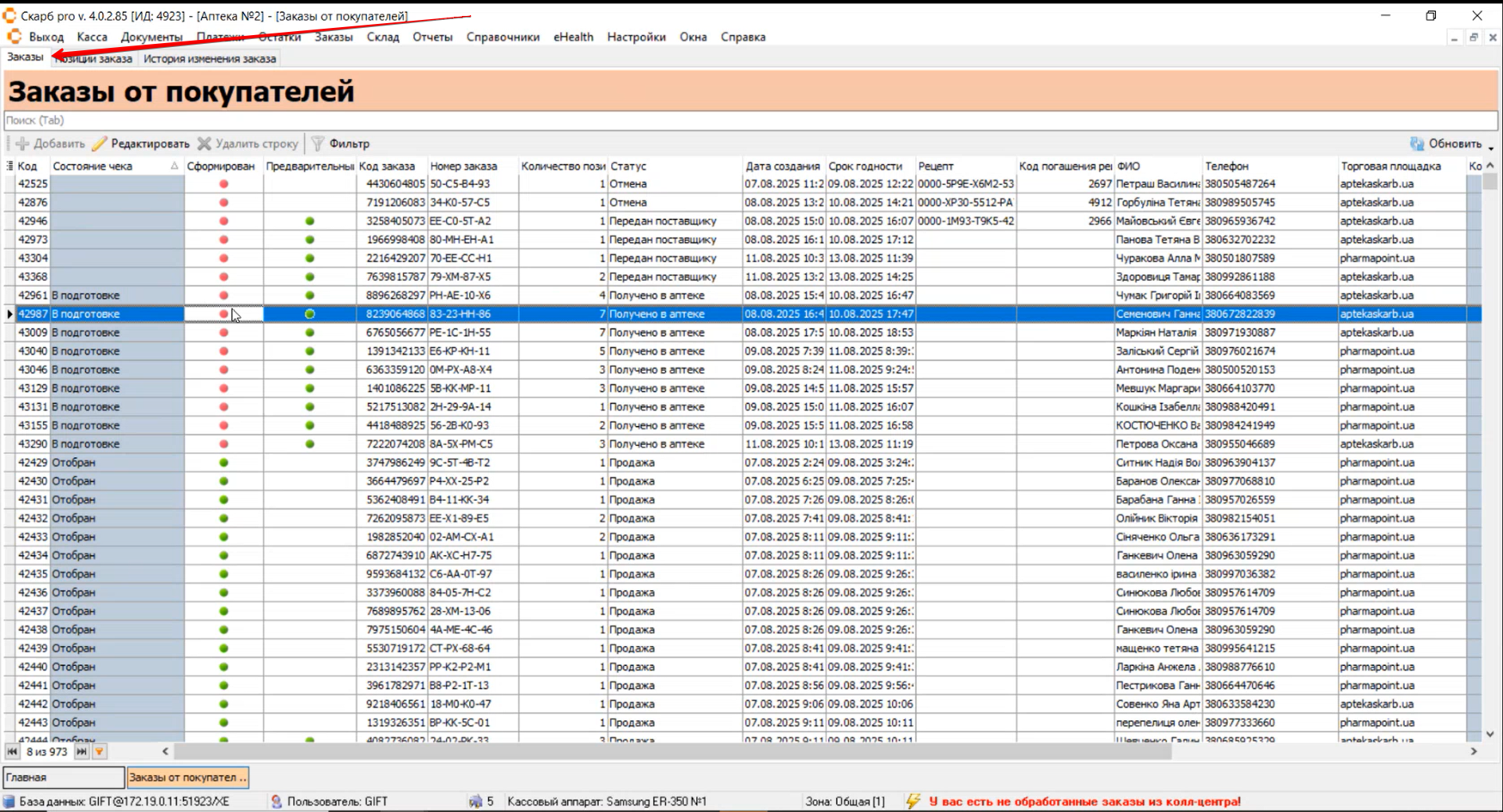Switch to История изменения заказа tab
The image size is (1503, 812).
(x=209, y=58)
